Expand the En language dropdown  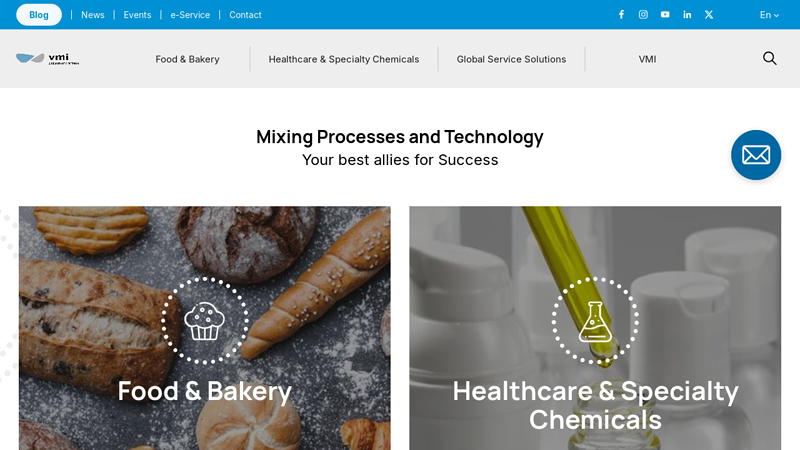click(x=769, y=15)
